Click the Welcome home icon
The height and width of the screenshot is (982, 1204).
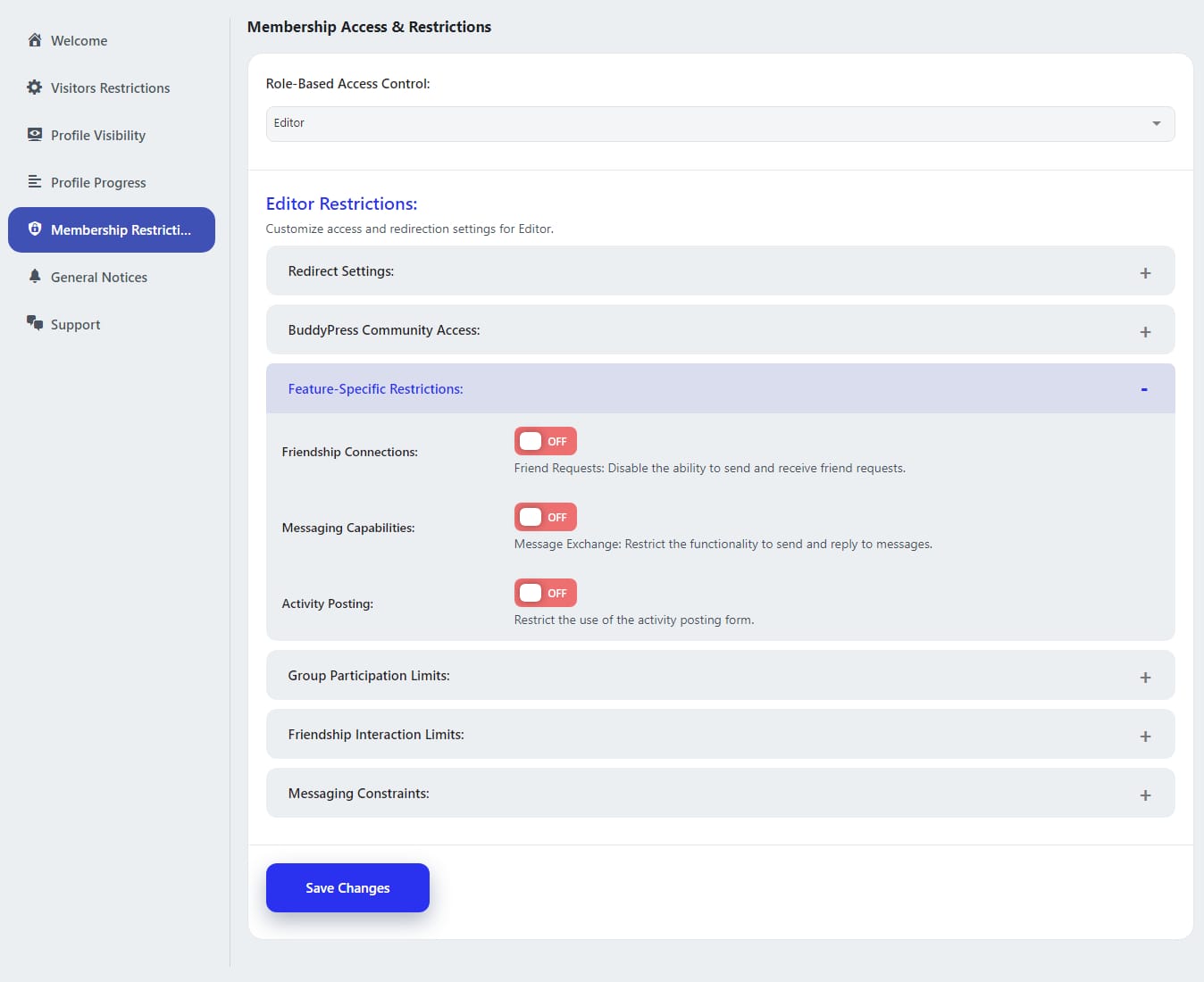(35, 40)
